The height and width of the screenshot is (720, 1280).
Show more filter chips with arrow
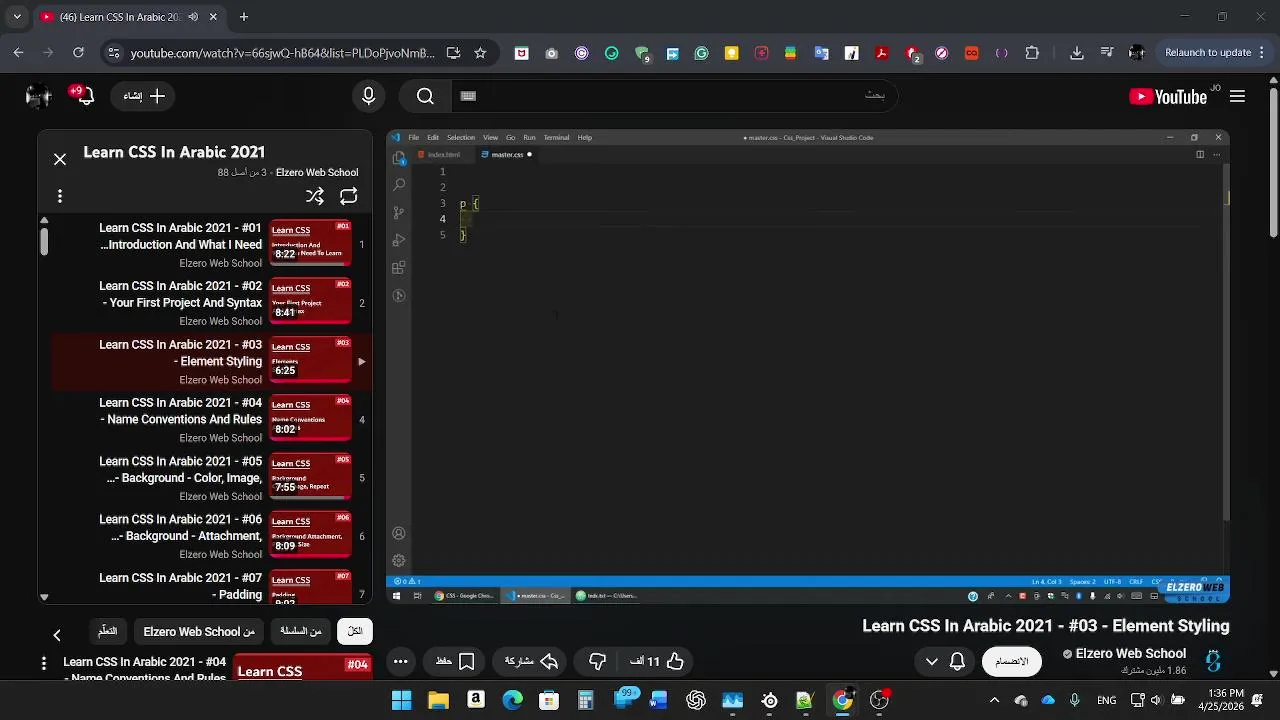57,635
